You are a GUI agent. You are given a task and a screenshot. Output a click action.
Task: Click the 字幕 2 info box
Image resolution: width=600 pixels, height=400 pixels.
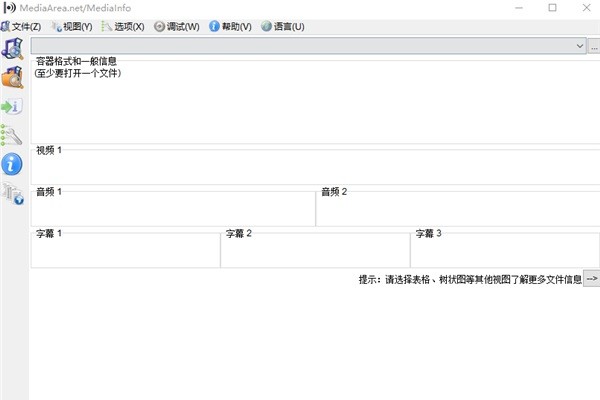click(x=315, y=250)
